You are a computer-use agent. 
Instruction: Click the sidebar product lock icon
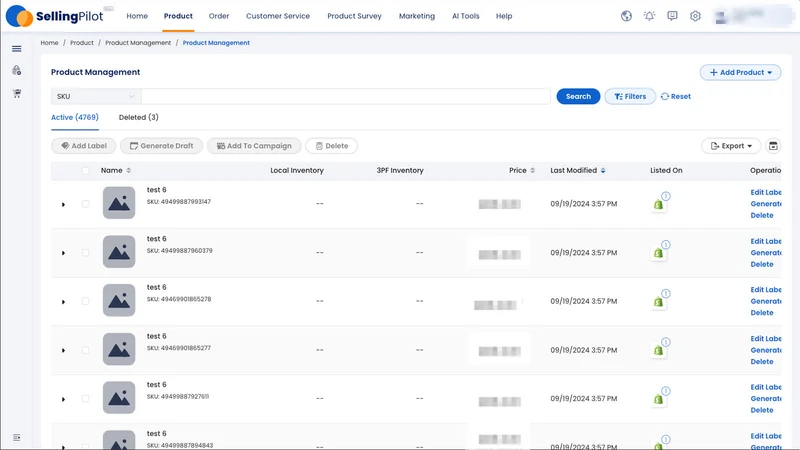pyautogui.click(x=17, y=70)
